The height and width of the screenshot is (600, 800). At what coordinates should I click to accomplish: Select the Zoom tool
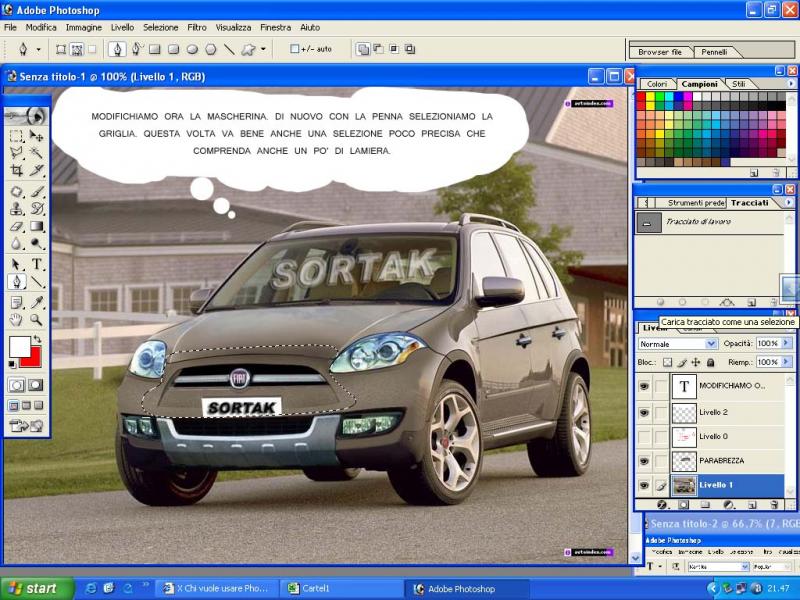tap(36, 320)
